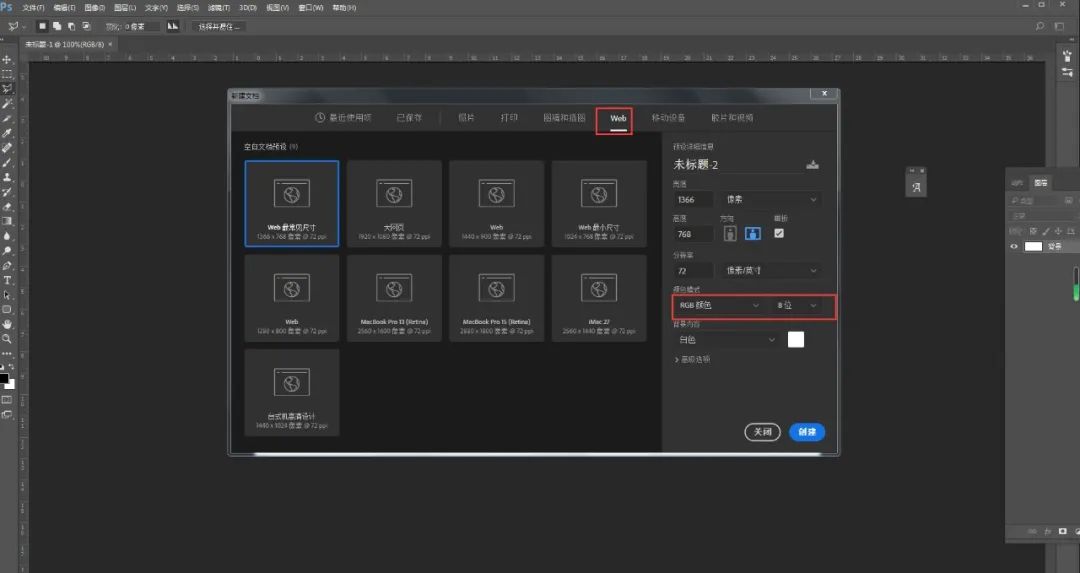Toggle the 画板 artboards checkbox
Image resolution: width=1080 pixels, height=573 pixels.
(779, 233)
